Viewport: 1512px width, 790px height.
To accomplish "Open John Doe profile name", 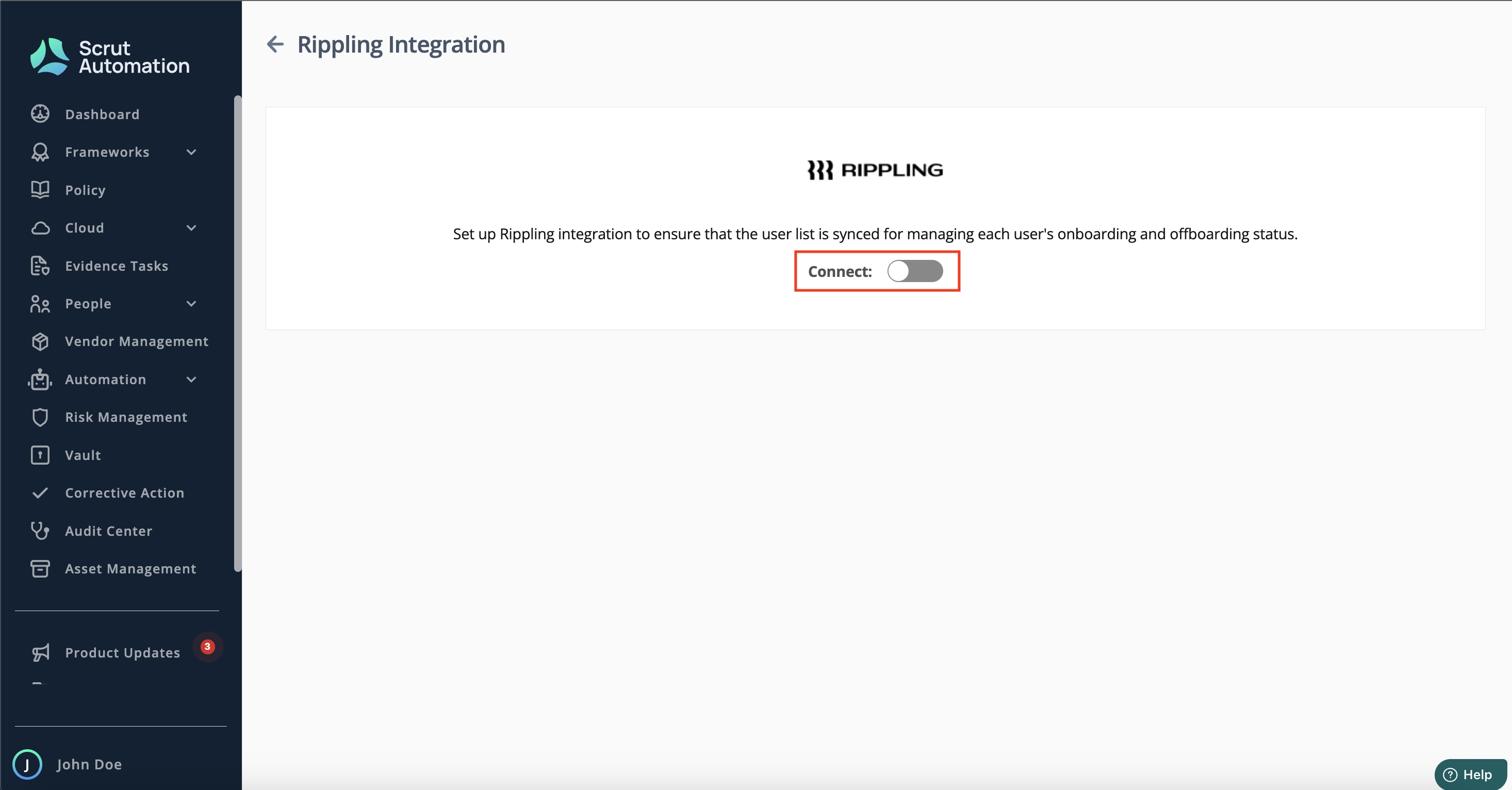I will pos(89,764).
